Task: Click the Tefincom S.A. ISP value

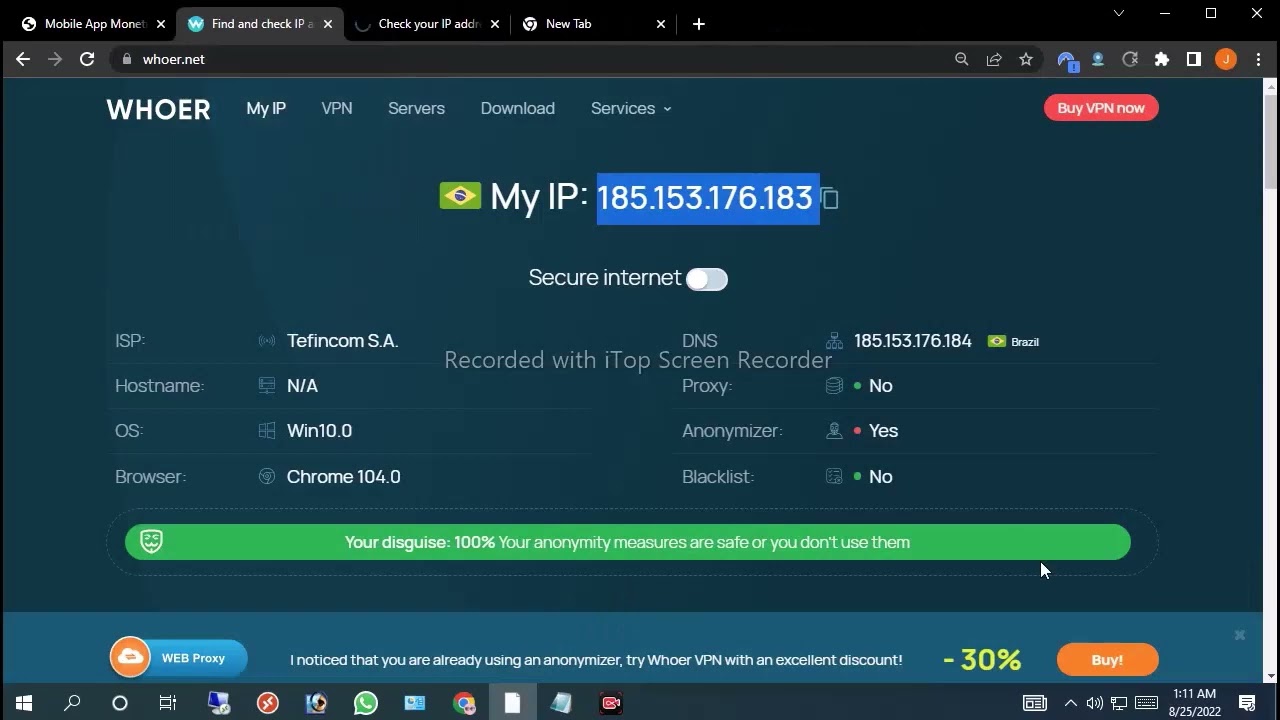Action: (x=343, y=341)
